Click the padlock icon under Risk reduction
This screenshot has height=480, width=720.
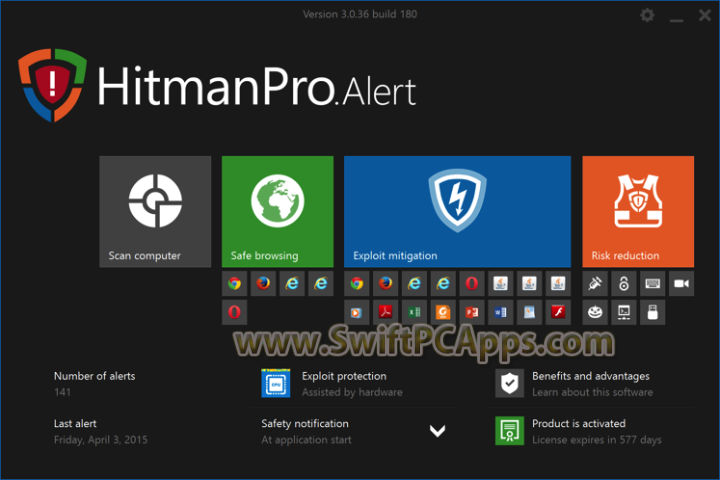624,283
